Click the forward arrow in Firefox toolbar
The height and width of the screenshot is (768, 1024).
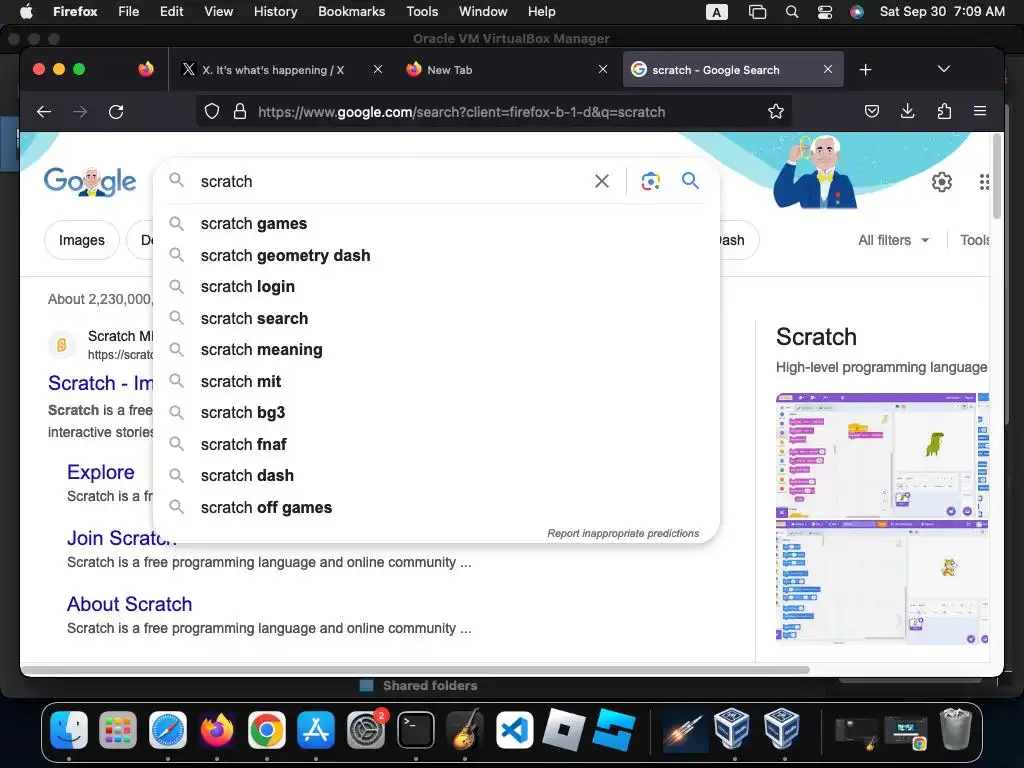pyautogui.click(x=80, y=112)
